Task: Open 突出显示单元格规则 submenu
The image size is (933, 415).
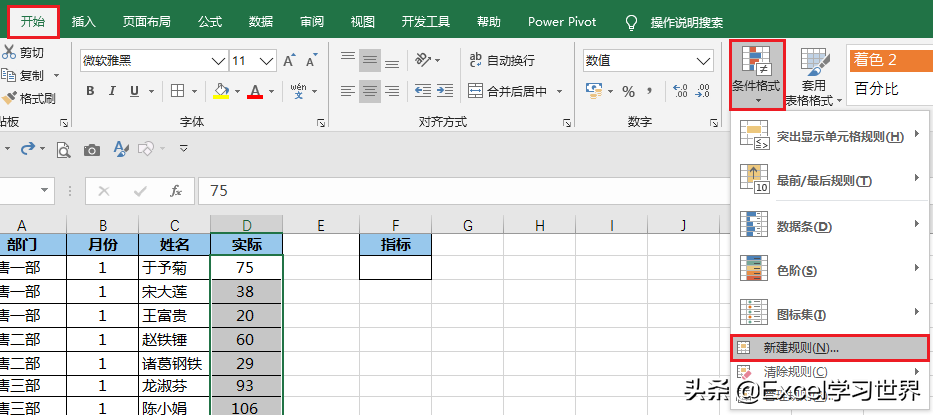Action: tap(829, 136)
